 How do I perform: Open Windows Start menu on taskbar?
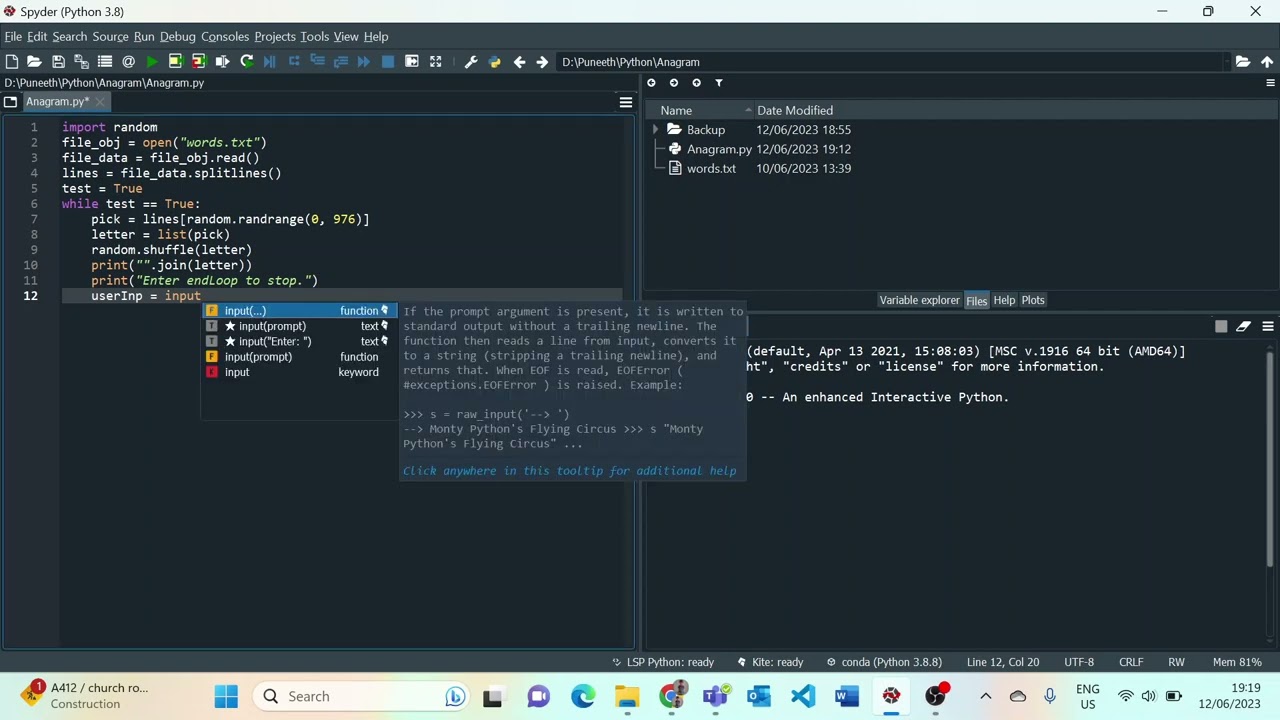[x=226, y=696]
